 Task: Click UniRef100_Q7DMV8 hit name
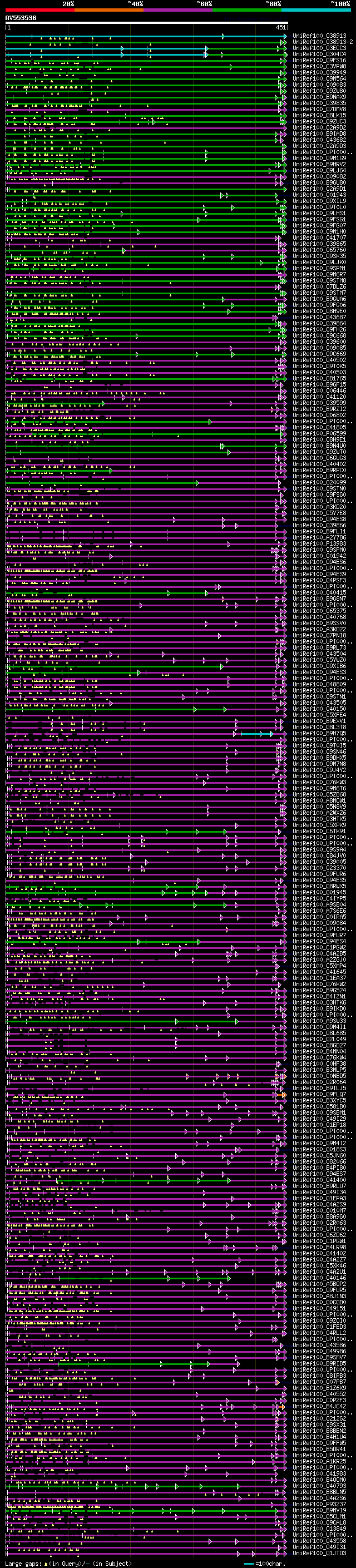click(x=319, y=110)
